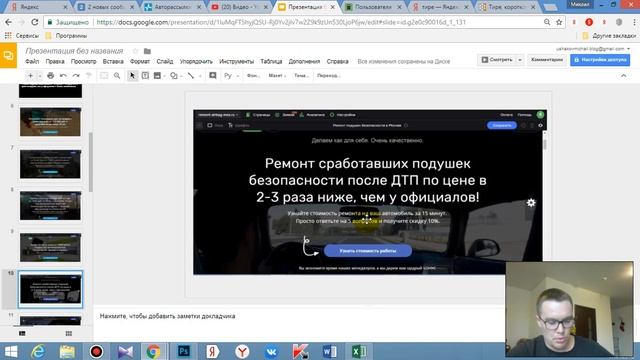Open the Правка menu
This screenshot has height=360, width=640.
click(55, 61)
